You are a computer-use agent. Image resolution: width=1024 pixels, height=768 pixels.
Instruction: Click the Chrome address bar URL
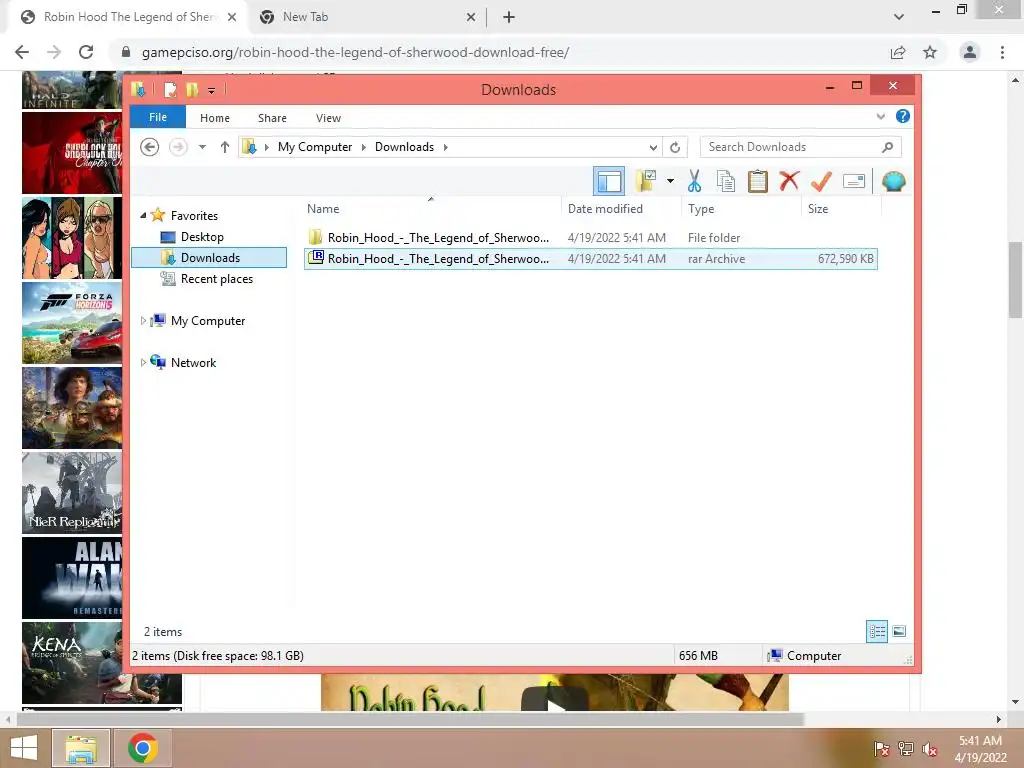click(355, 52)
